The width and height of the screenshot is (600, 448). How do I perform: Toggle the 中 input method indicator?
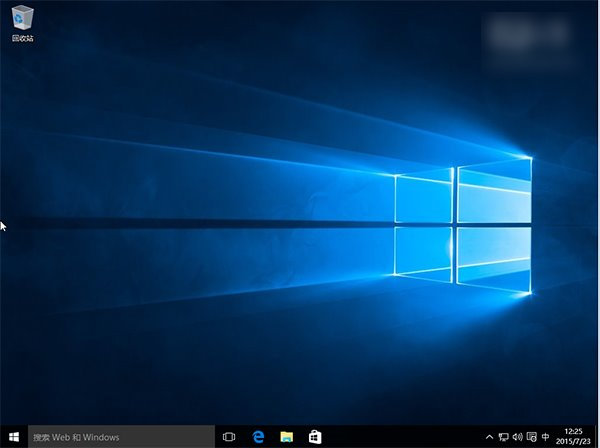pos(546,437)
